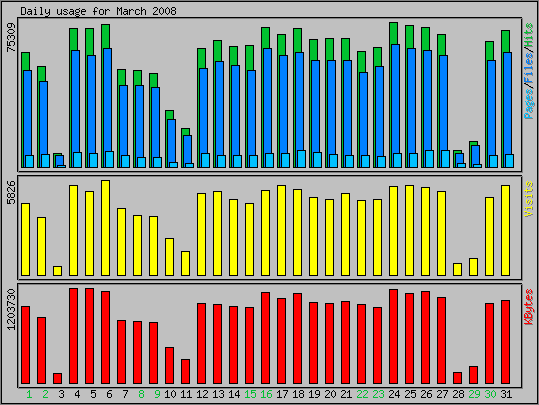Select the red KBytes bar for day 29
This screenshot has height=405, width=539.
click(473, 375)
